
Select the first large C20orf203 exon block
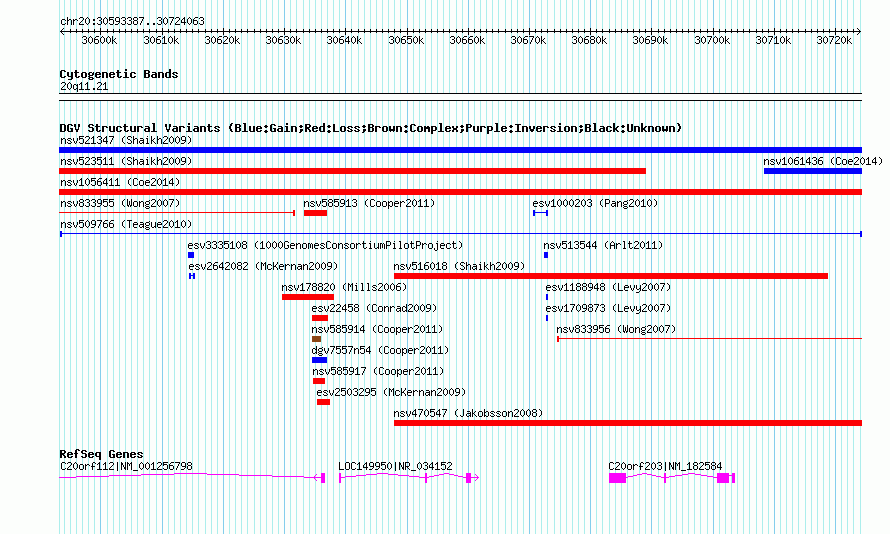coord(618,478)
